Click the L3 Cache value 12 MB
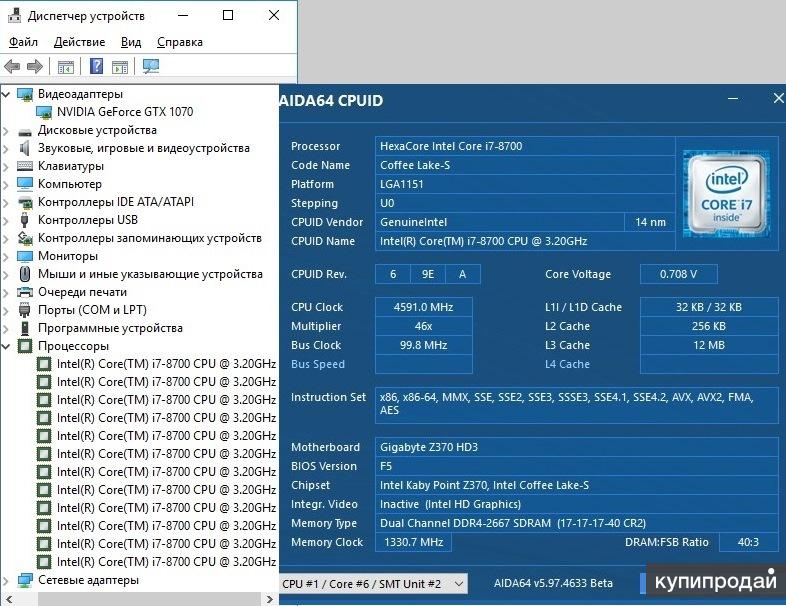Screen dimensions: 786x606 709,345
